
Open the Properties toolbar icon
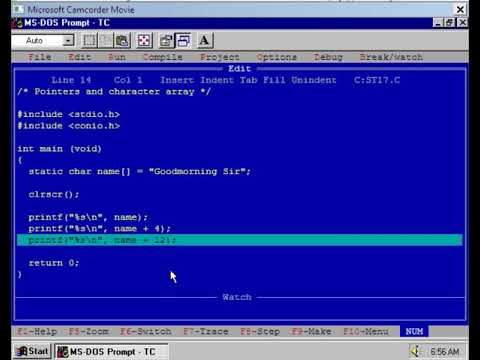[166, 41]
